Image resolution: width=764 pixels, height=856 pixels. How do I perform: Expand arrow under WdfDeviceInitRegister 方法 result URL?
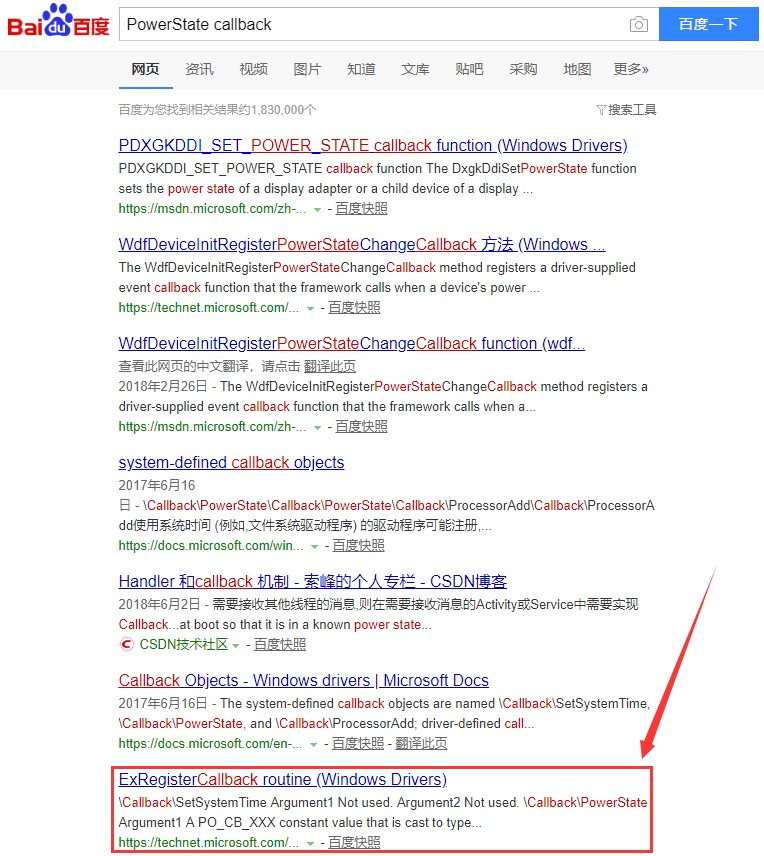pos(310,308)
